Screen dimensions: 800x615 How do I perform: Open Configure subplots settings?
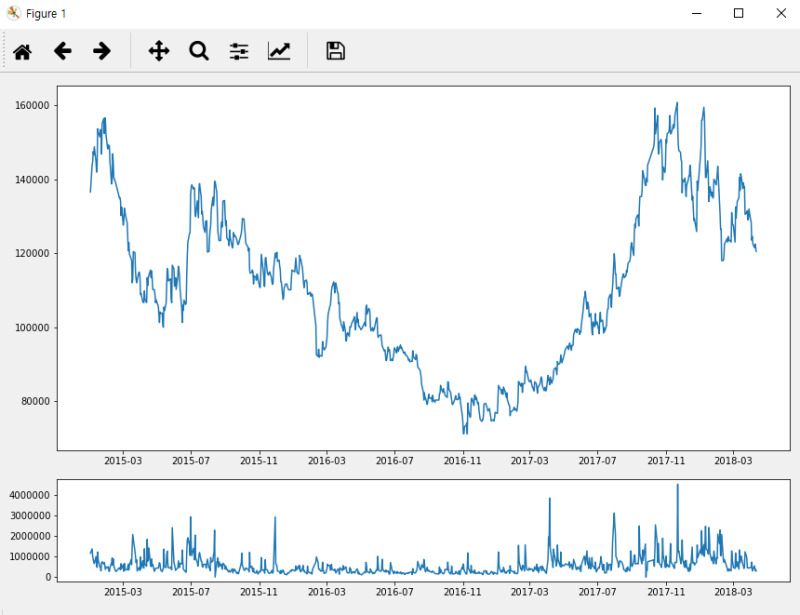pos(239,51)
